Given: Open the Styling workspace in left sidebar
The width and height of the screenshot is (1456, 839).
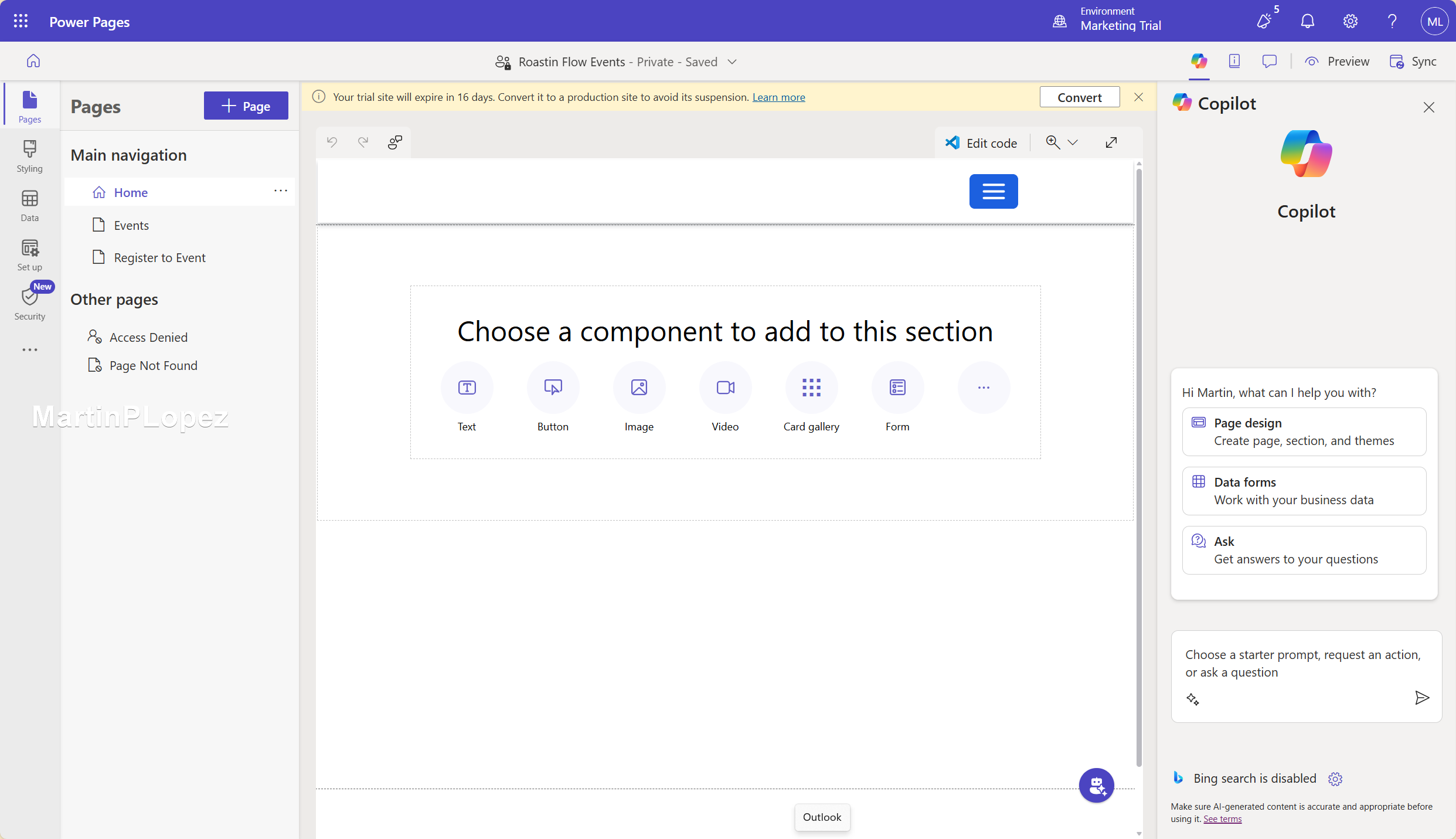Looking at the screenshot, I should (x=29, y=155).
